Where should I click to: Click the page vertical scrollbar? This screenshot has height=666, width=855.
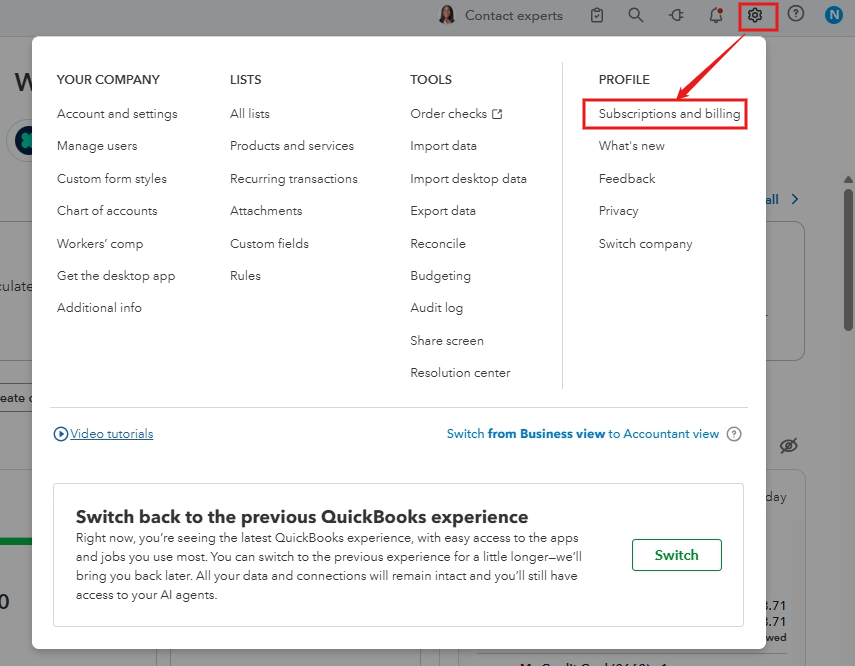coord(848,260)
